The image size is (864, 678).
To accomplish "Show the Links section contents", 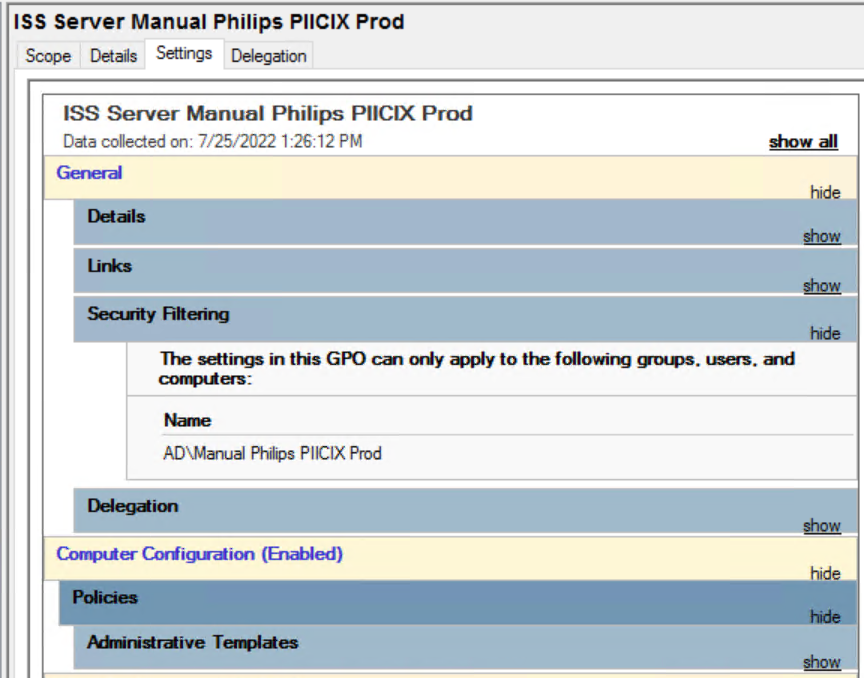I will (x=822, y=286).
